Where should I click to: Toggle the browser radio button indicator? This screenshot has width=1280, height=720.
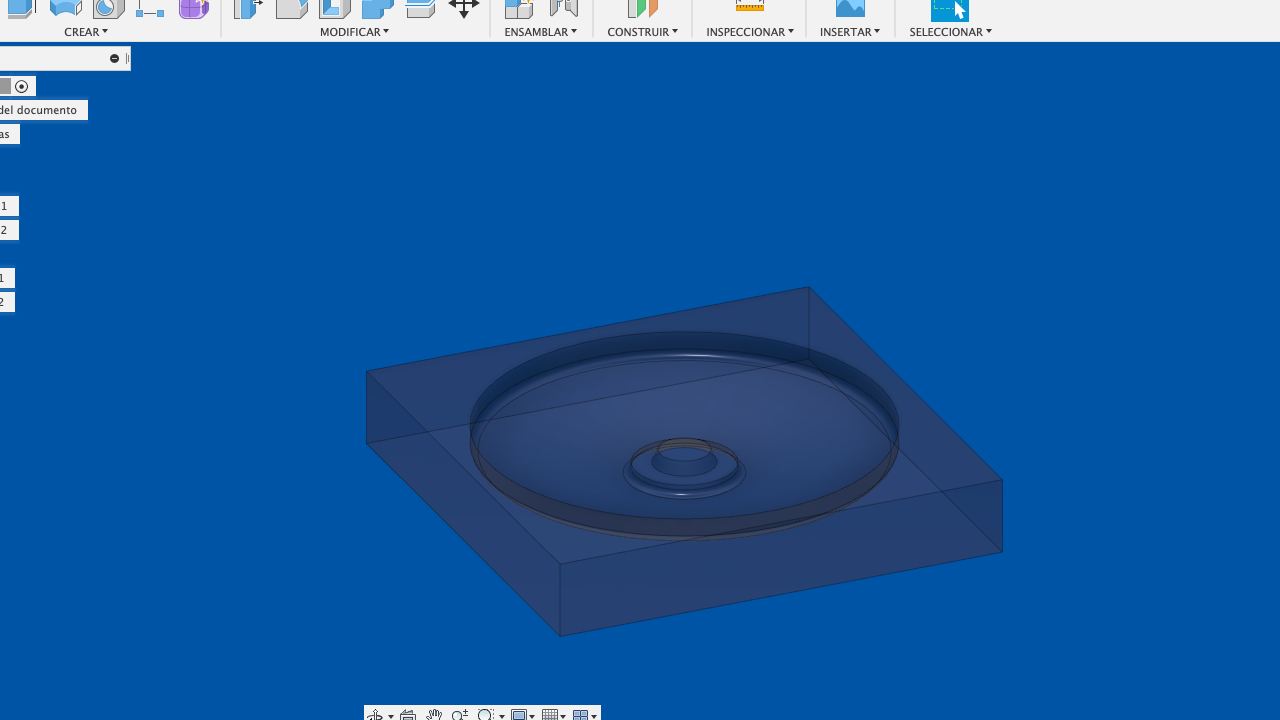(22, 86)
